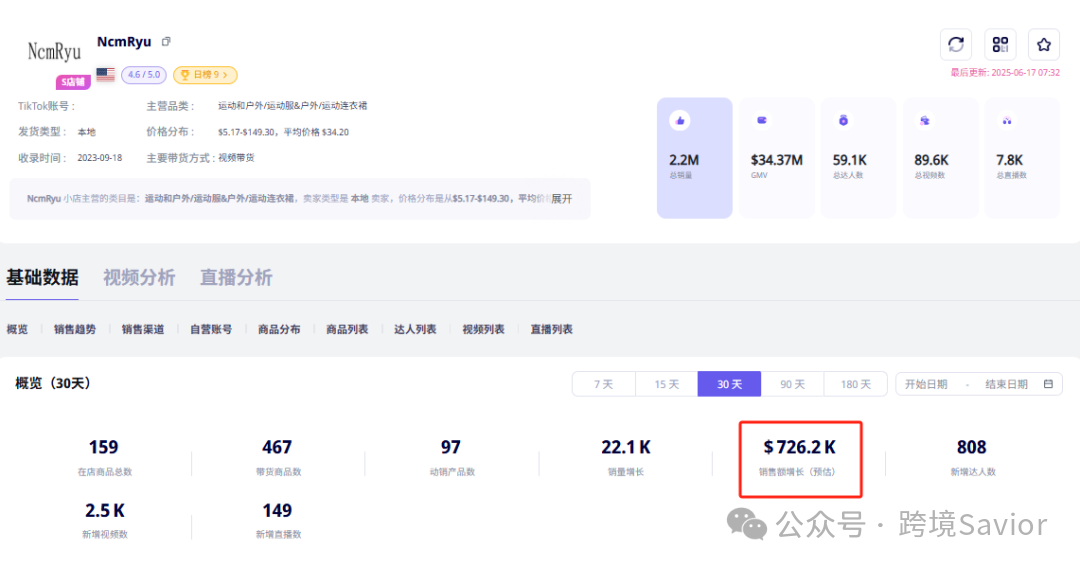Go to 自营账号 section
This screenshot has width=1080, height=567.
point(211,329)
